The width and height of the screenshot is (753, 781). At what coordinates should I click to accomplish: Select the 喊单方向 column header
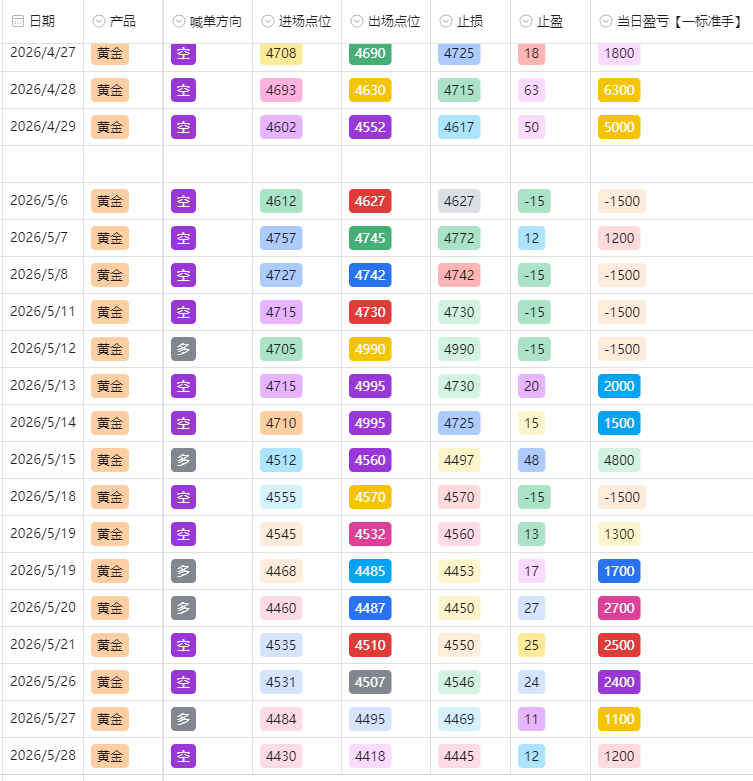208,21
